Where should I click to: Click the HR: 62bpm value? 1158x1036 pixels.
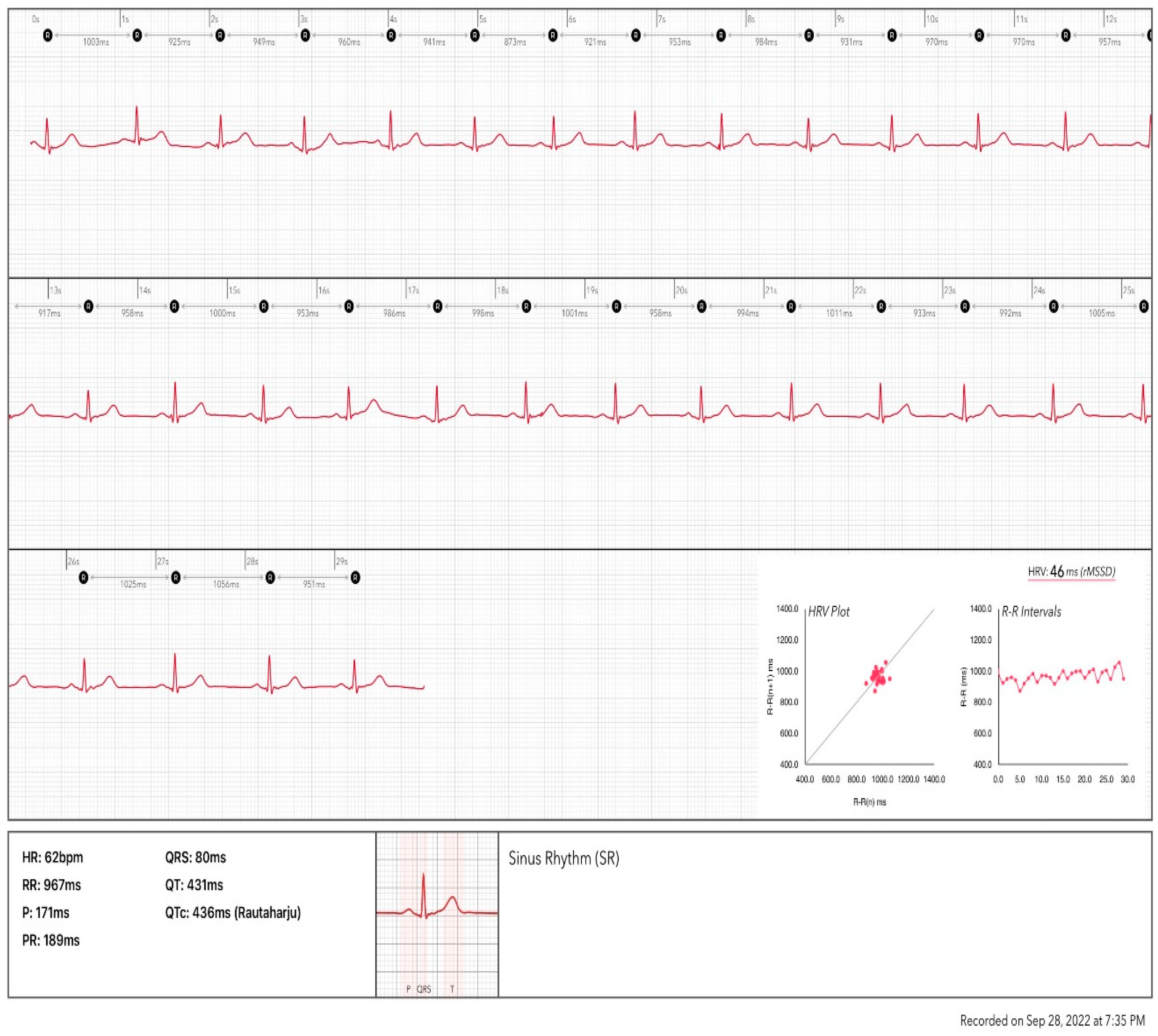tap(52, 857)
